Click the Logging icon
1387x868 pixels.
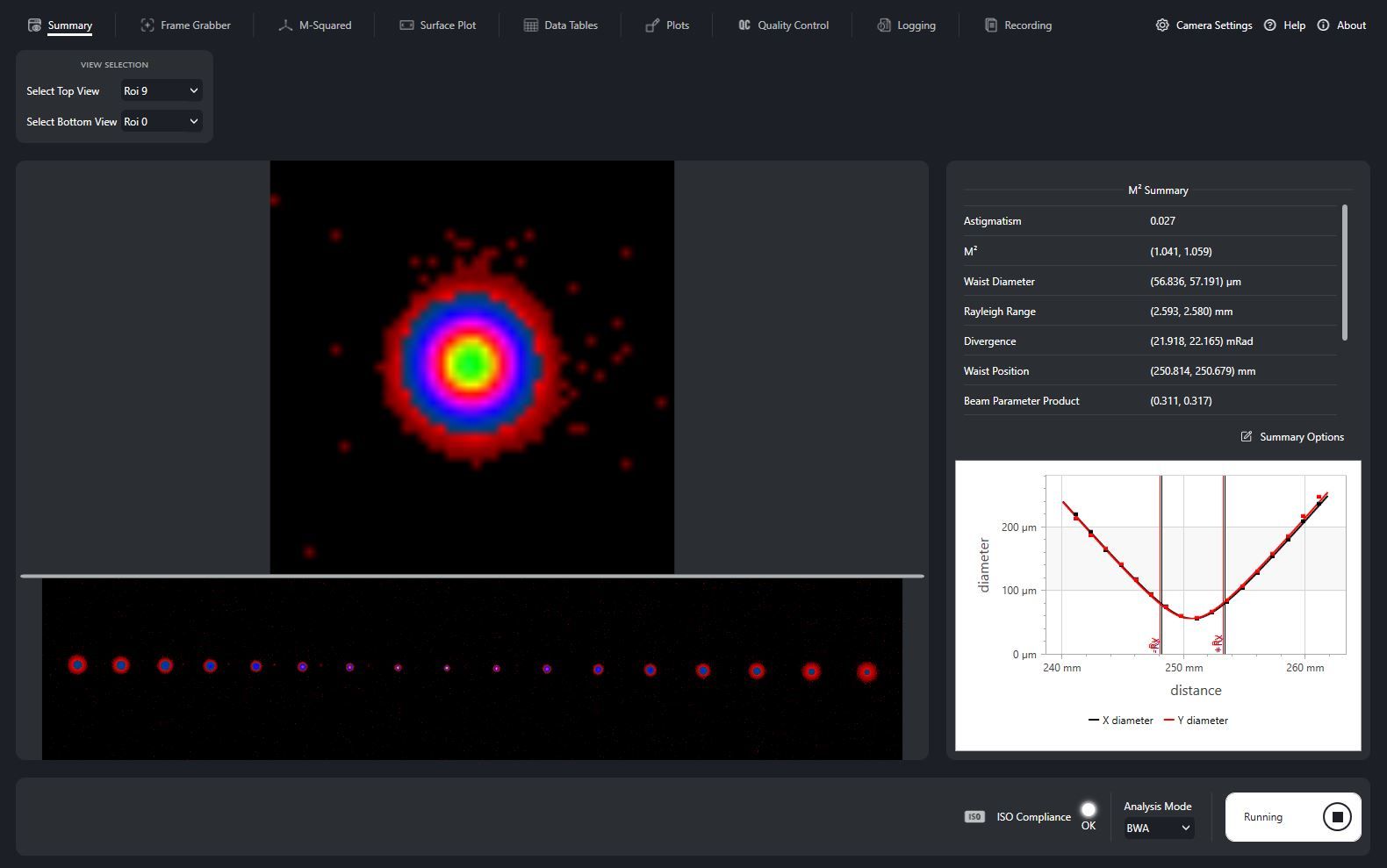[x=884, y=25]
